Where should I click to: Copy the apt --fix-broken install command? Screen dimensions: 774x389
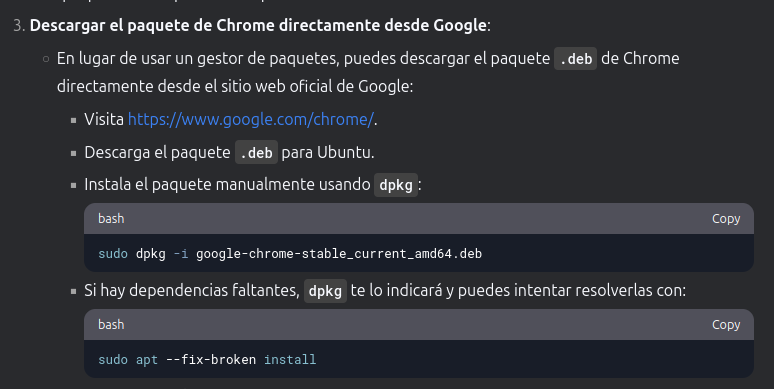[726, 325]
